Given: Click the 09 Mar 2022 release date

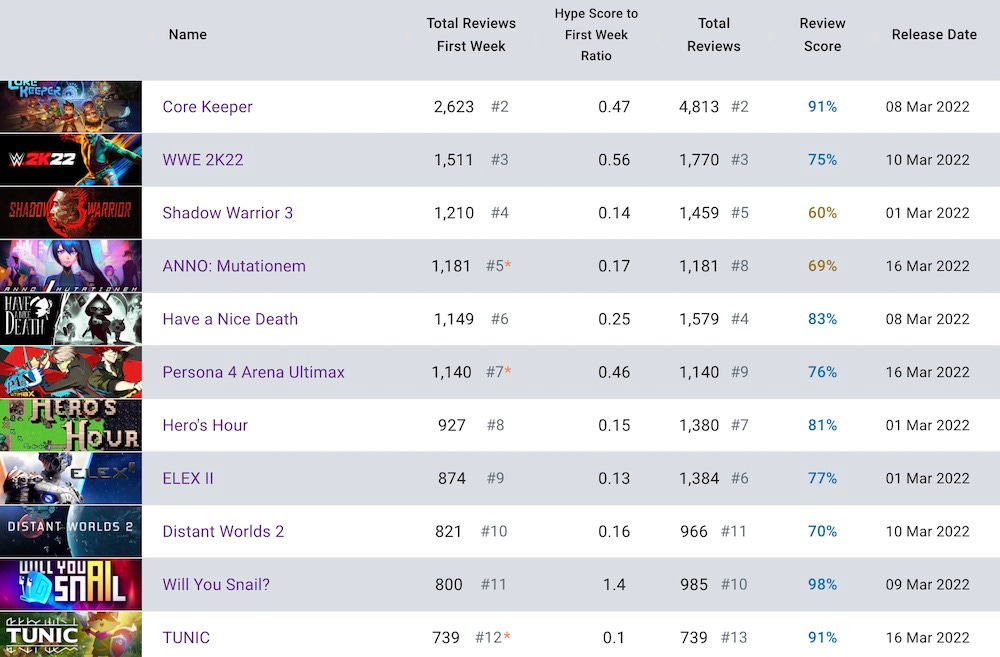Looking at the screenshot, I should [928, 584].
